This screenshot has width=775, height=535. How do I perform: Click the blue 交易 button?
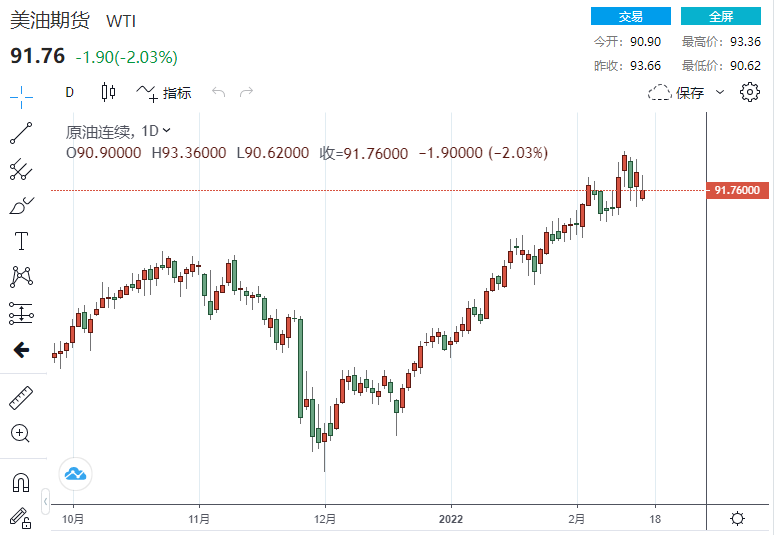point(630,16)
